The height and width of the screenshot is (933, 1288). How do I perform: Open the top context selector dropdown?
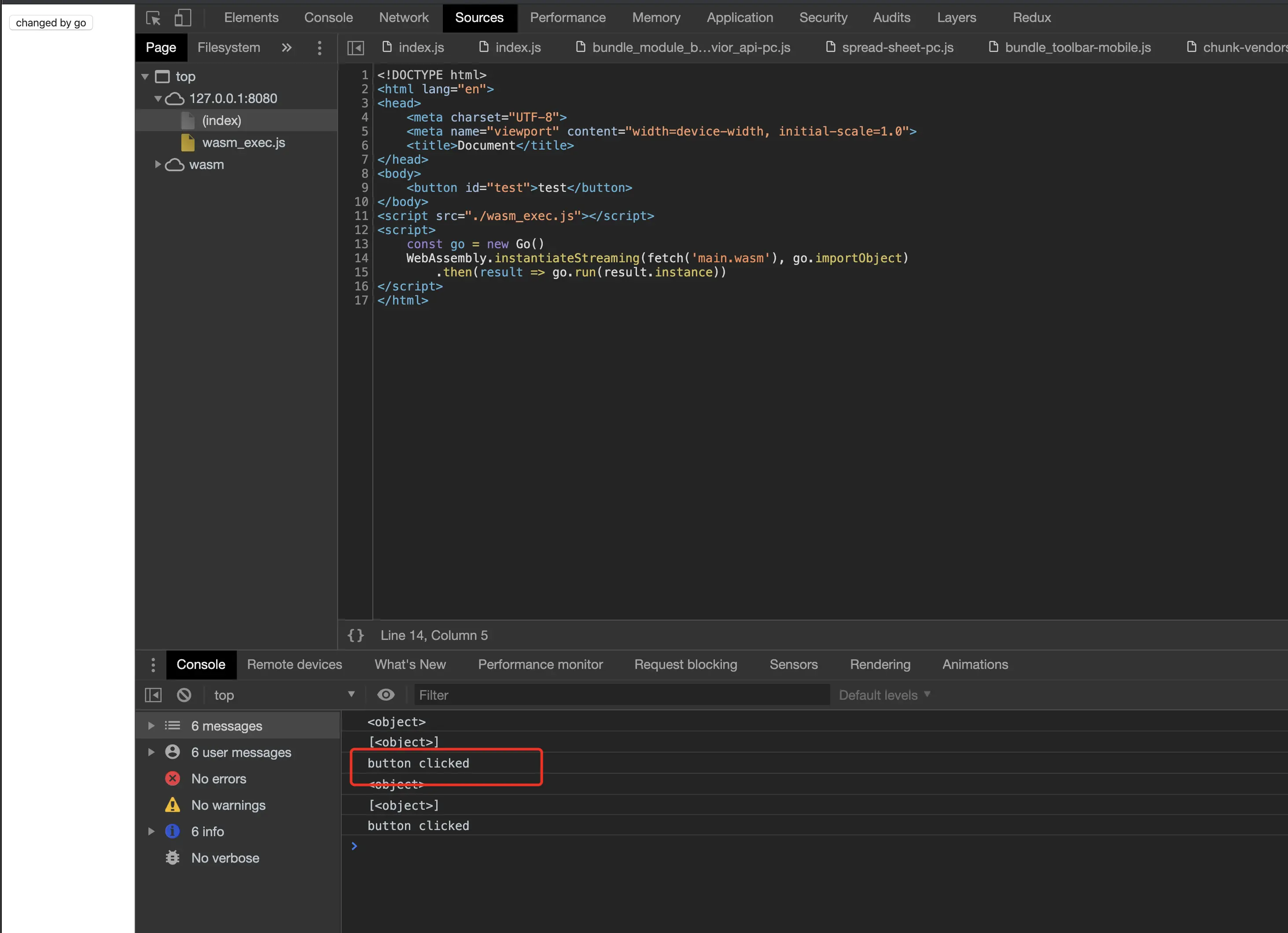coord(283,694)
